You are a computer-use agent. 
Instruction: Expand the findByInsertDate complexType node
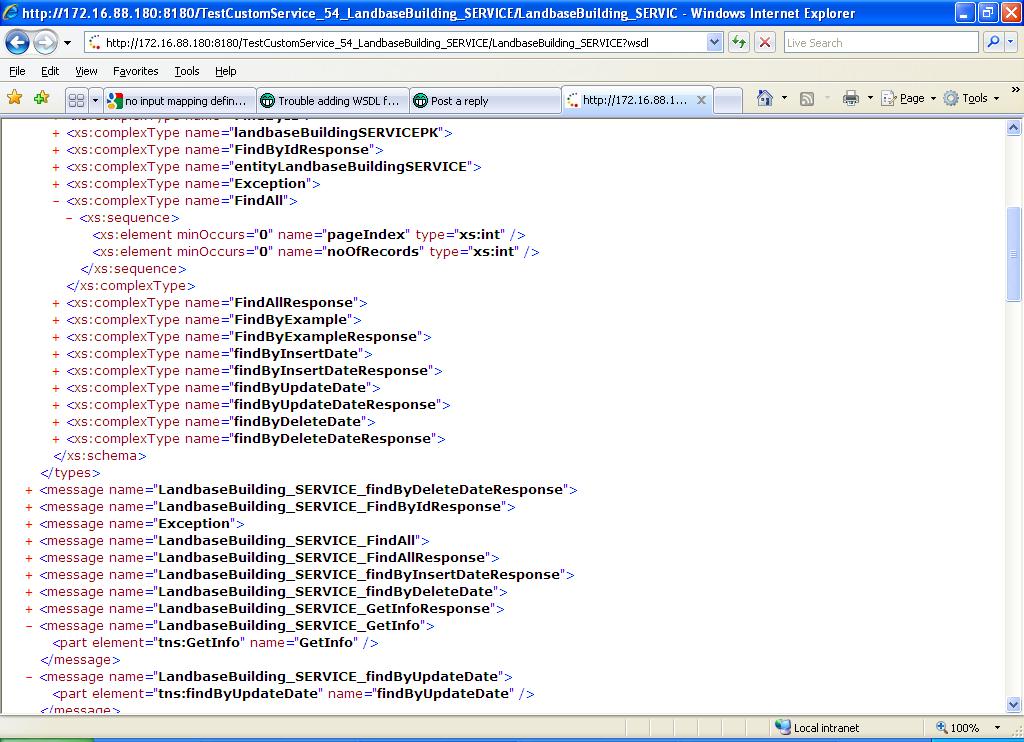click(56, 354)
